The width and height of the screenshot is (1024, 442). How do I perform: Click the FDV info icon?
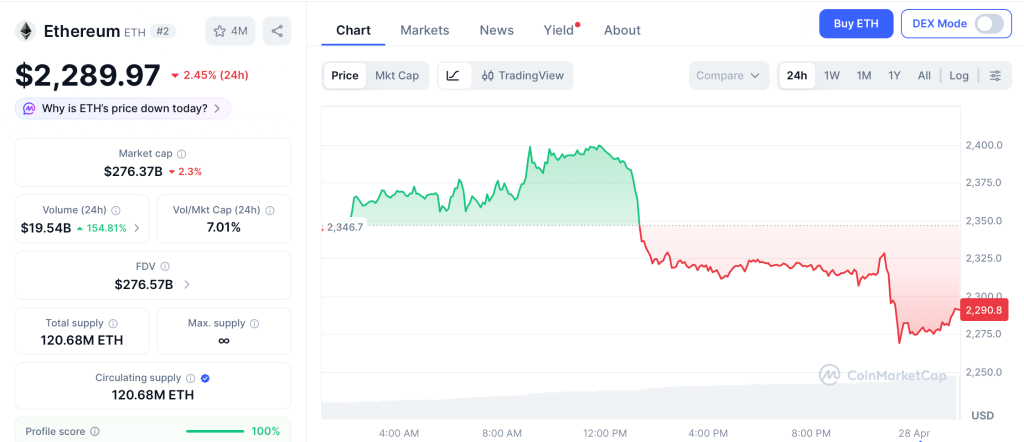[165, 267]
